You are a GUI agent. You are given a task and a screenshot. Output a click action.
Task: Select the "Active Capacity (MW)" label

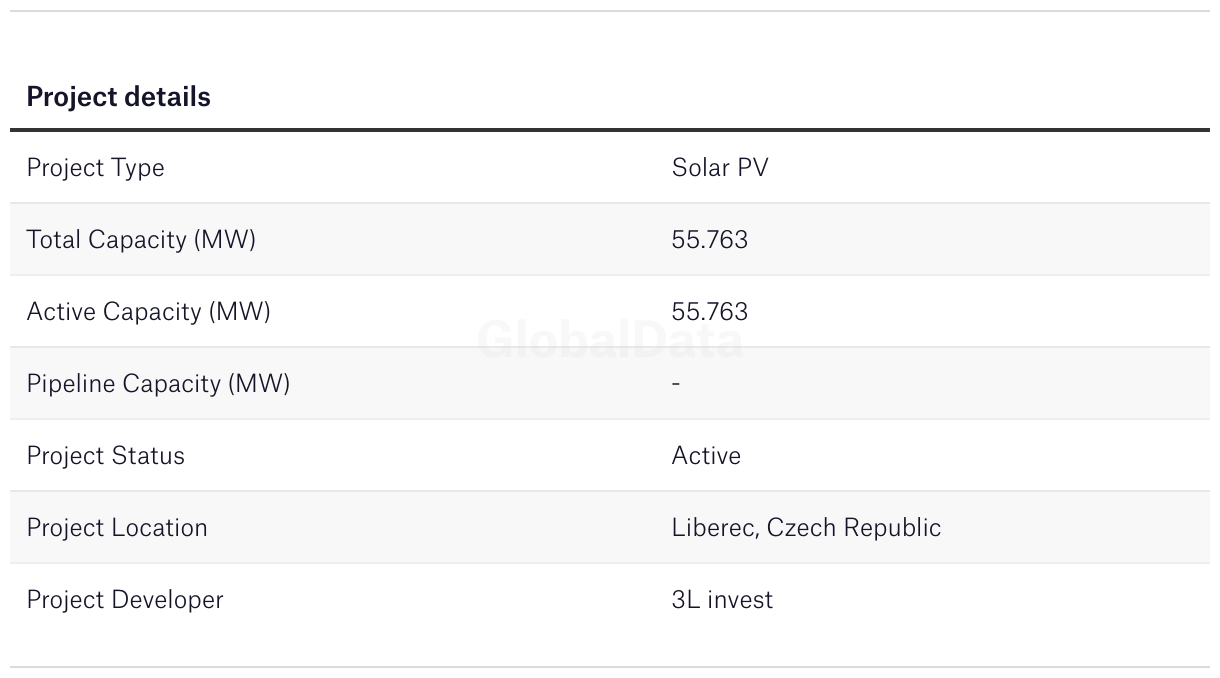(148, 312)
